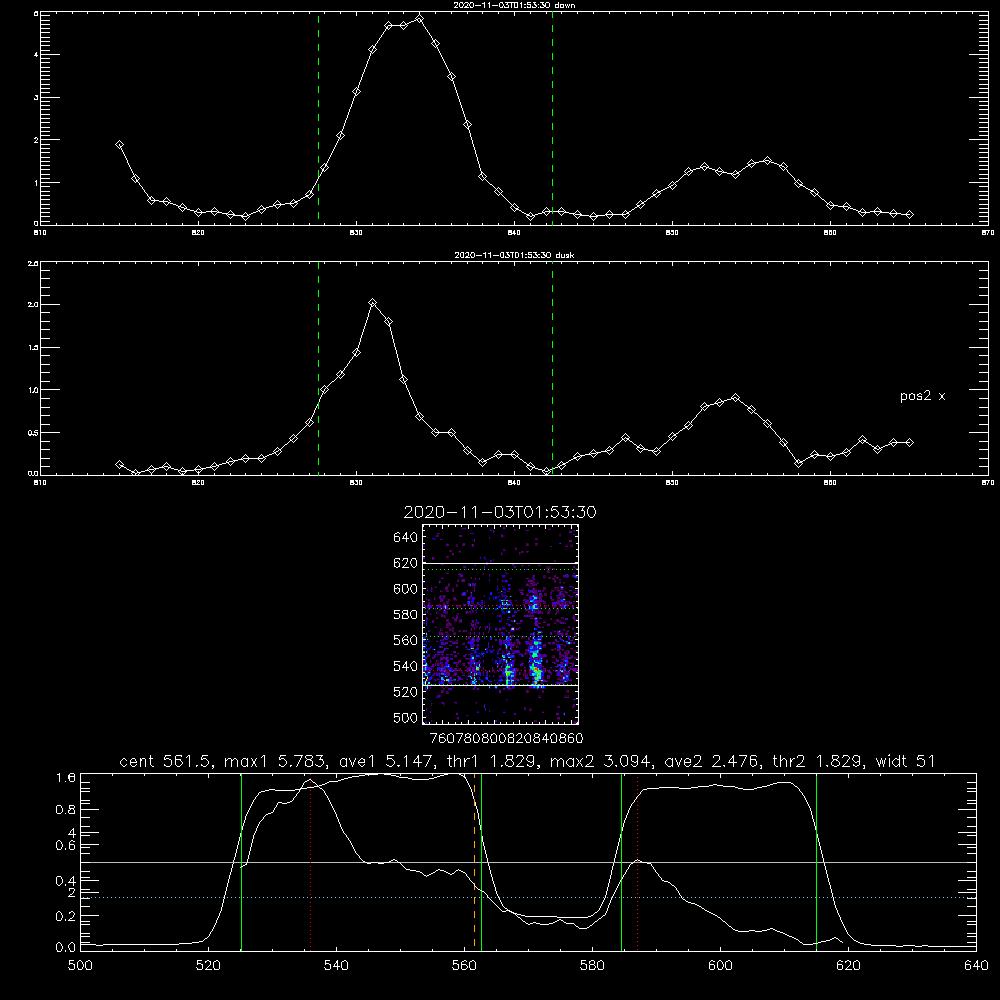
Task: Click the heatmap y-axis tick '520'
Action: 406,692
